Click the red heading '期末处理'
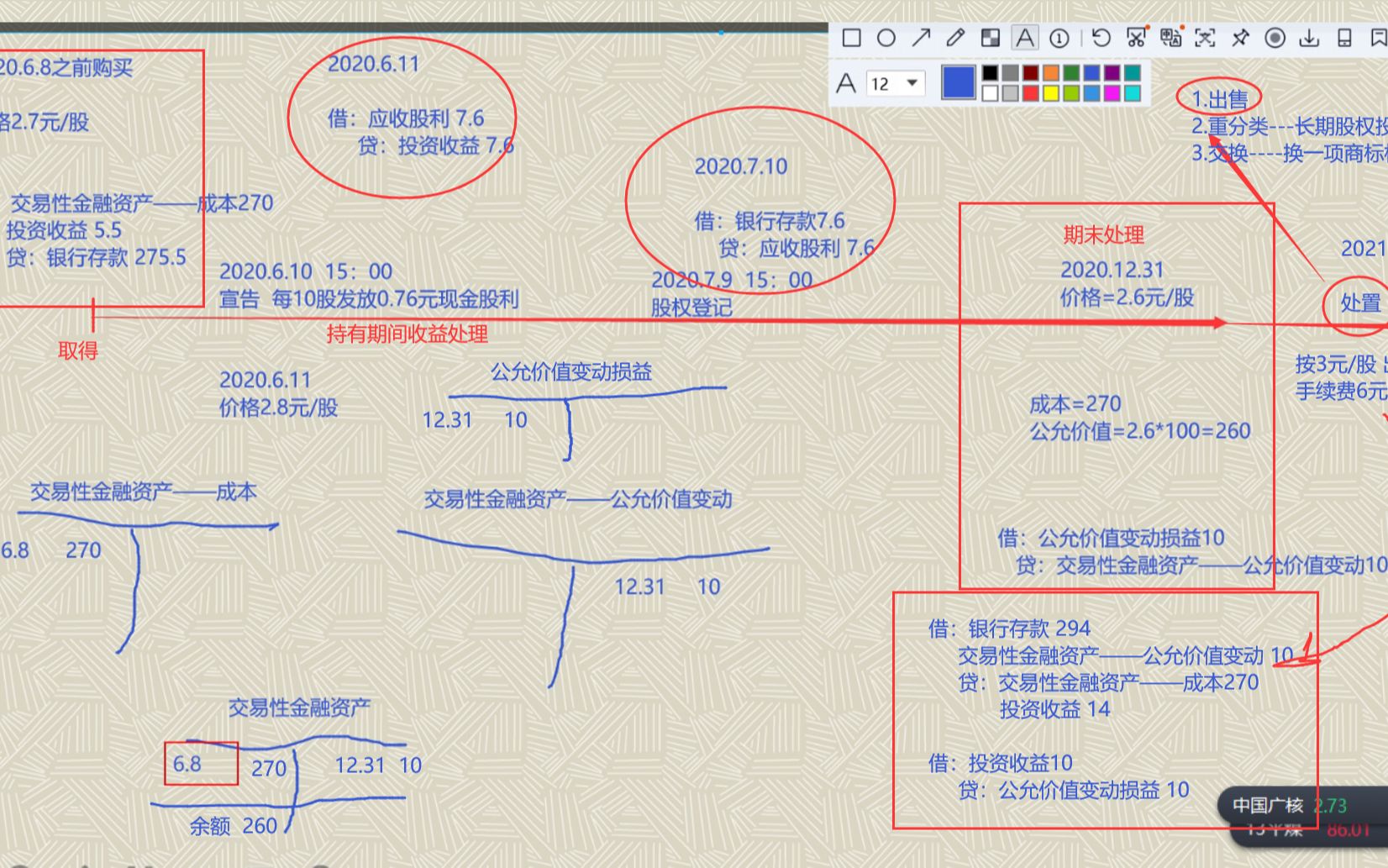The height and width of the screenshot is (868, 1388). click(x=1103, y=235)
